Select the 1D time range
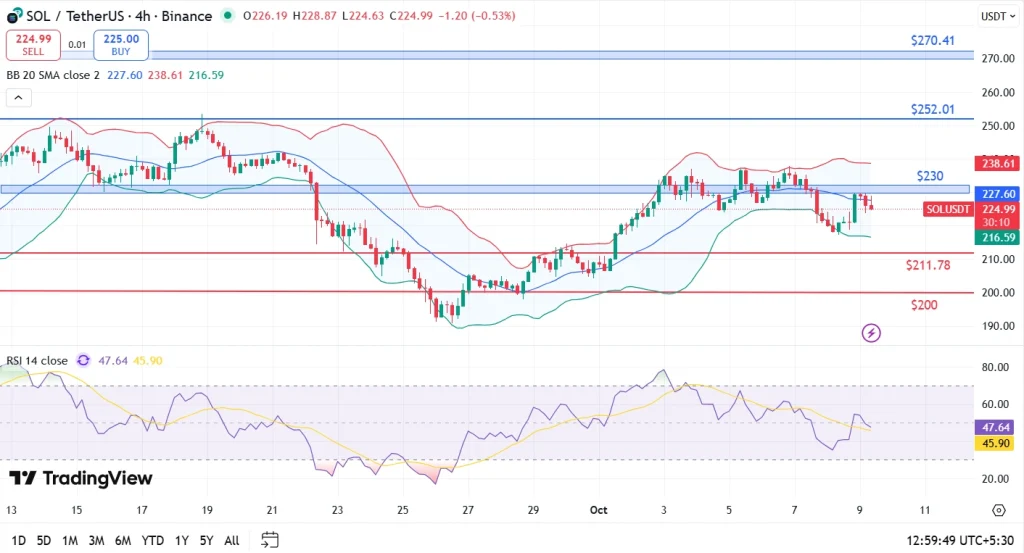The width and height of the screenshot is (1024, 553). click(19, 540)
